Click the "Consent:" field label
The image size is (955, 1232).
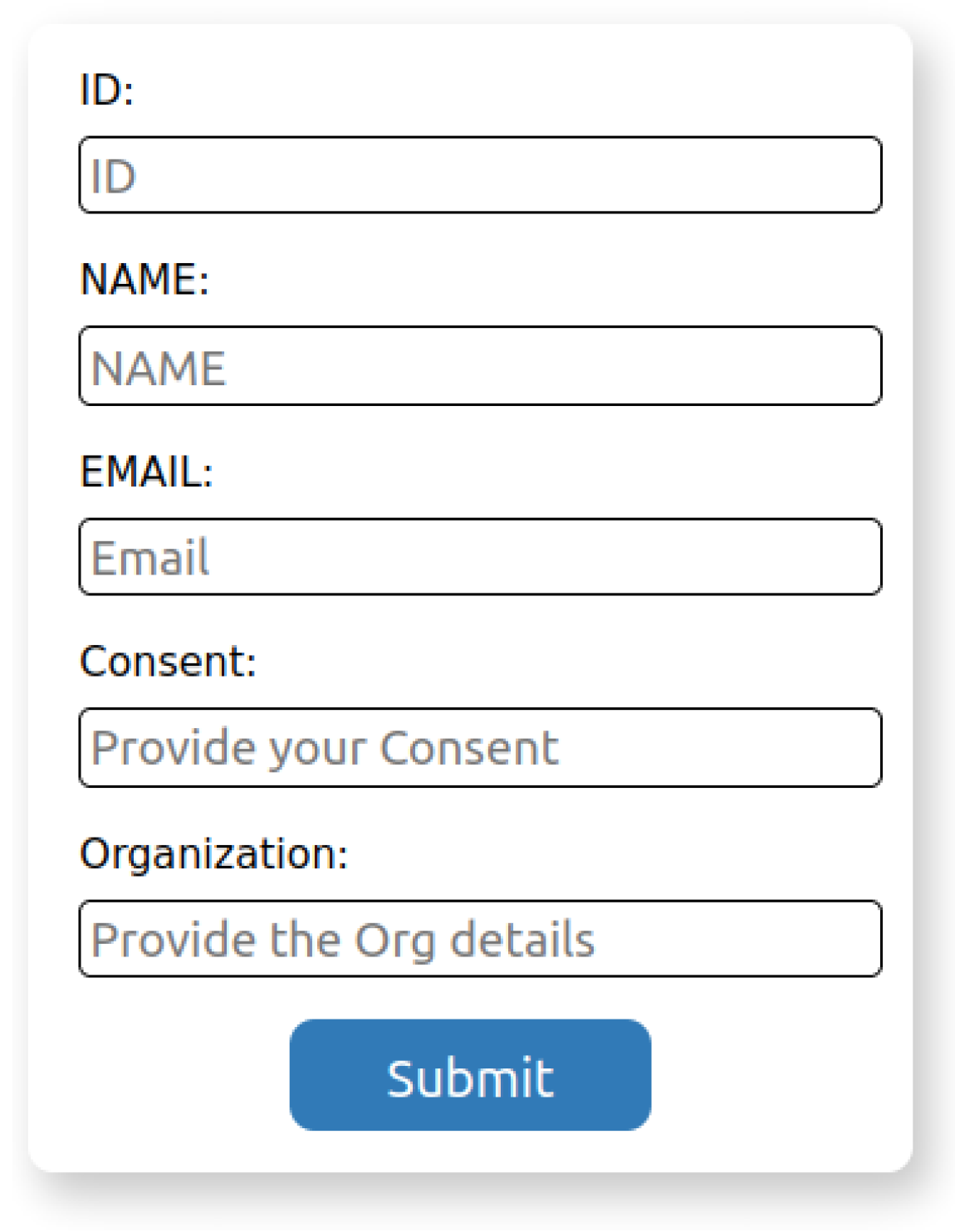168,662
